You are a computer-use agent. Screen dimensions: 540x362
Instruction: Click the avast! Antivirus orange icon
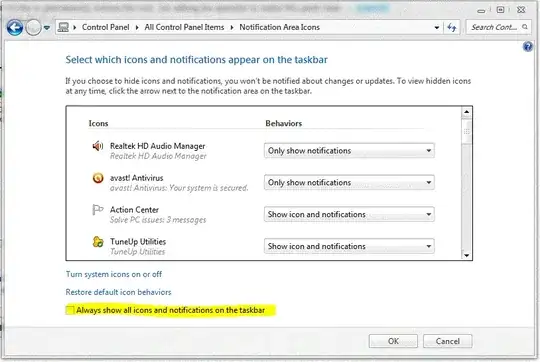[x=98, y=178]
